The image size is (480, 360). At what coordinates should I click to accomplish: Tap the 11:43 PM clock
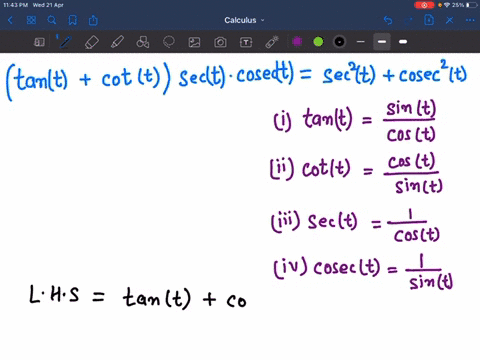coord(15,5)
